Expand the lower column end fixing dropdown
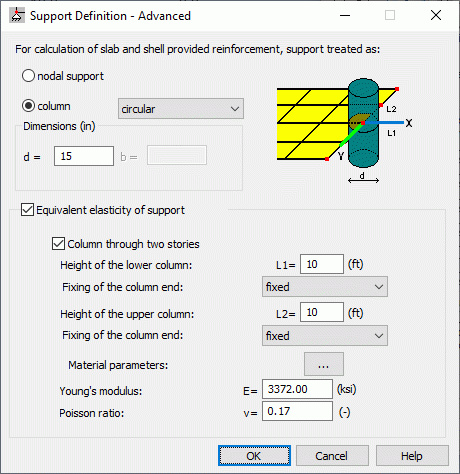This screenshot has width=460, height=474. 325,287
